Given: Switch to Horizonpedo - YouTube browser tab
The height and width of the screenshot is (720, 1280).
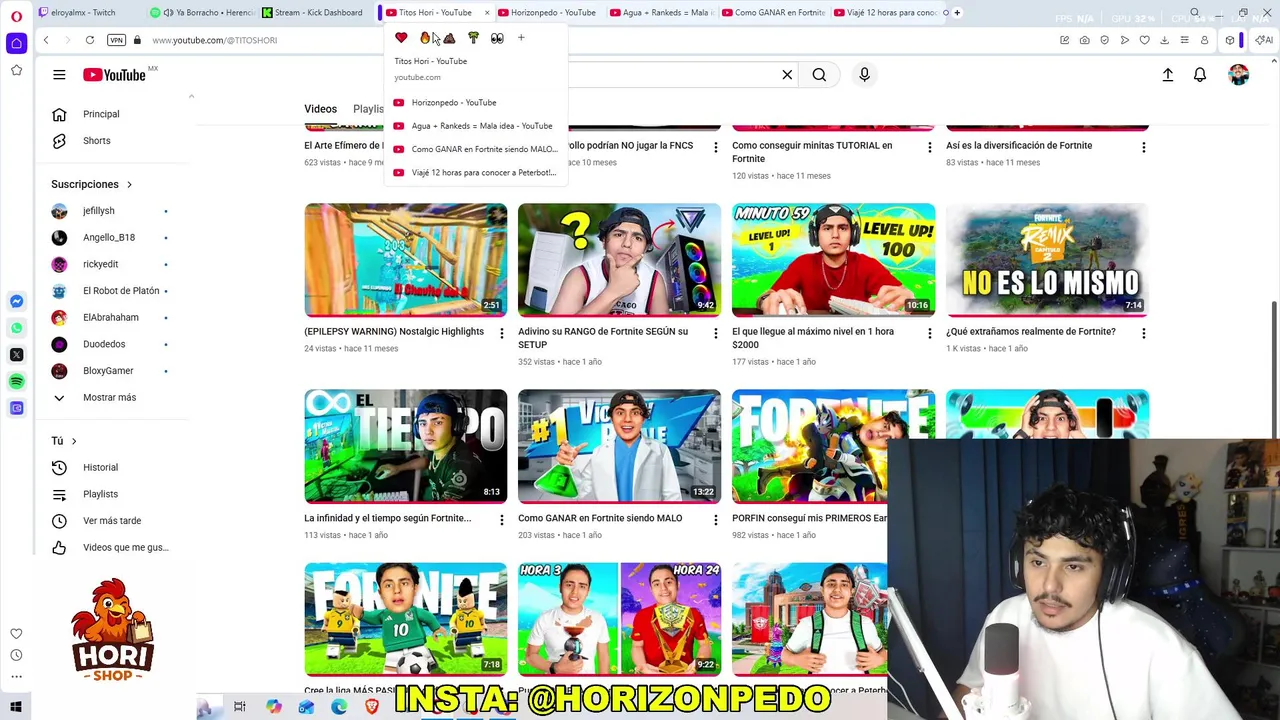Looking at the screenshot, I should 553,13.
